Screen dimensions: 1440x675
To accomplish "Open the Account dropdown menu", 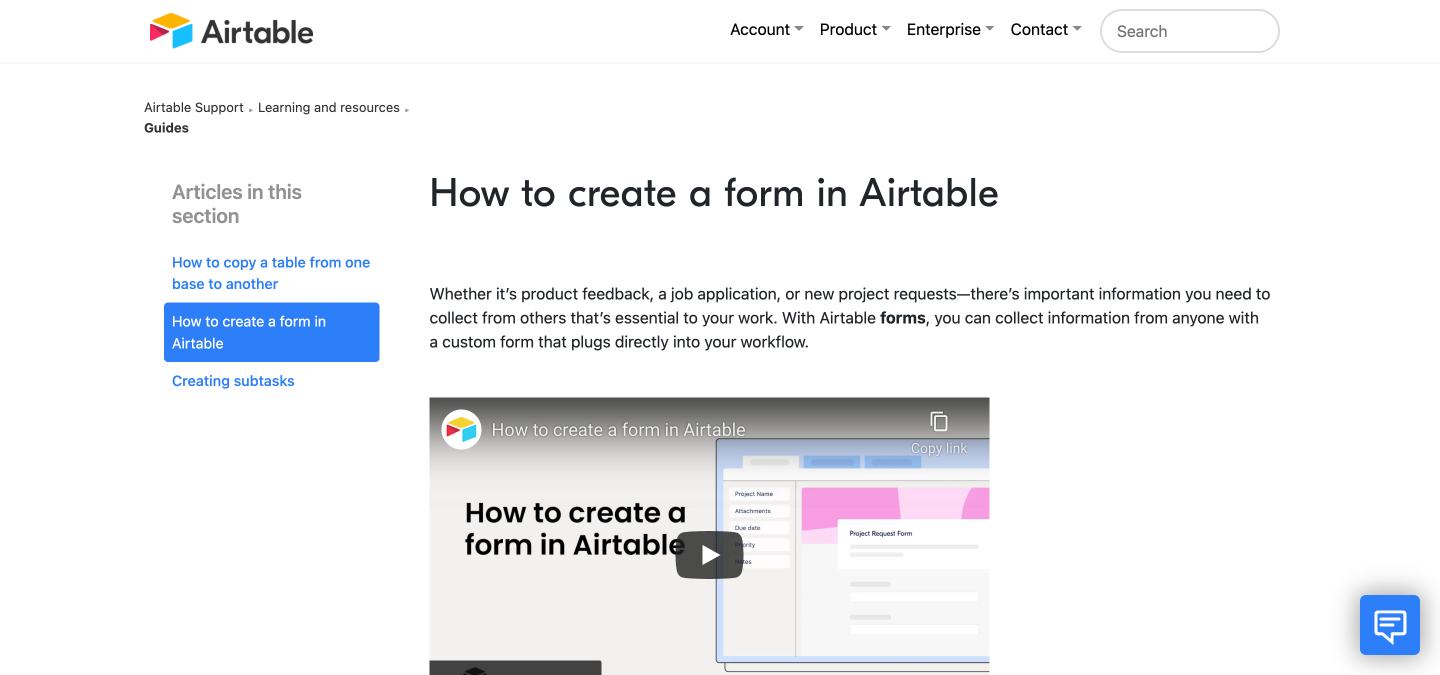I will click(x=766, y=30).
